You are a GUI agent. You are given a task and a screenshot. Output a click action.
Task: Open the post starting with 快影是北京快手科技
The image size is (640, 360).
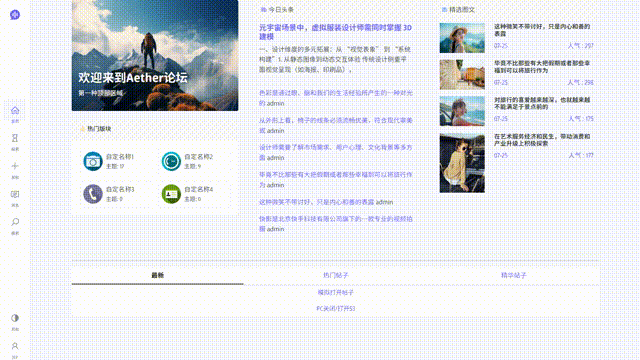tap(336, 224)
